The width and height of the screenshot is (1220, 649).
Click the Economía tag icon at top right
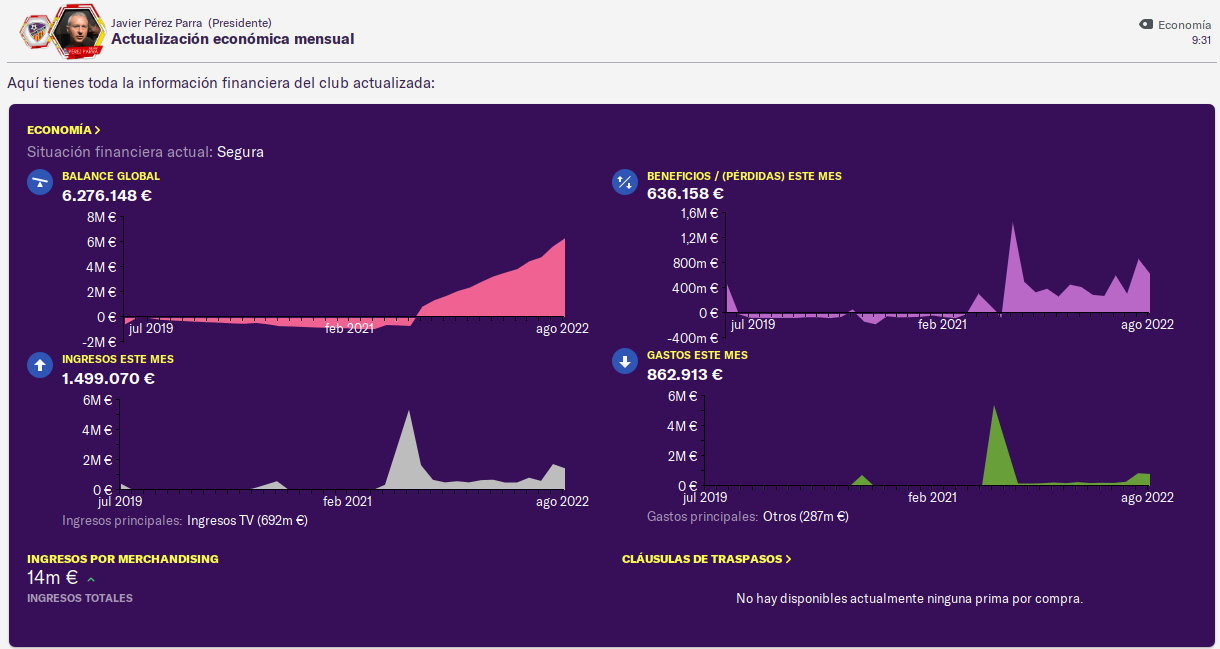click(1146, 24)
